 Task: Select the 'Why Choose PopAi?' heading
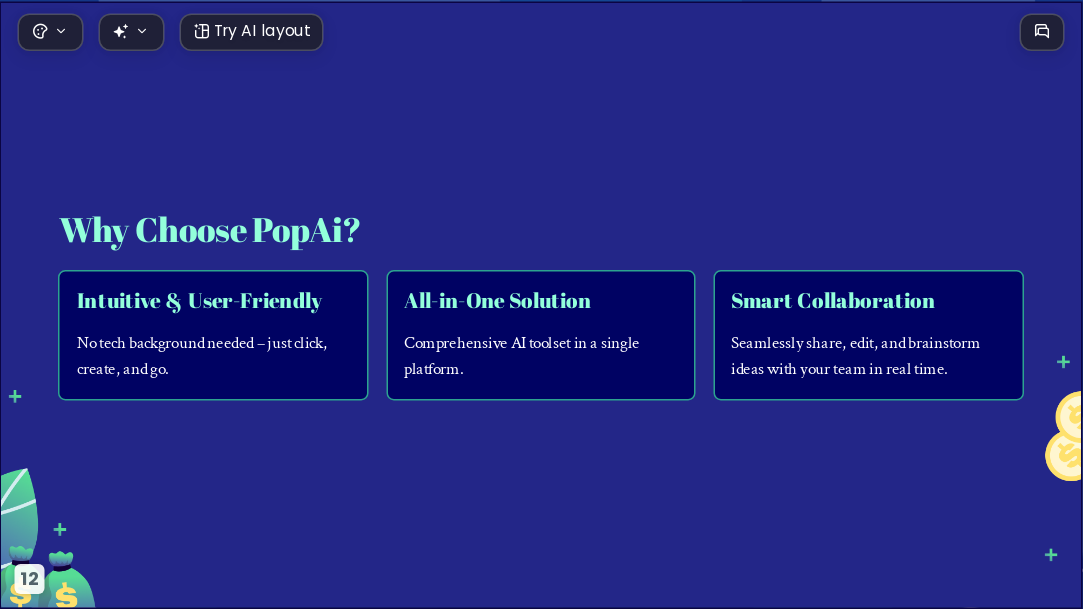(x=210, y=230)
